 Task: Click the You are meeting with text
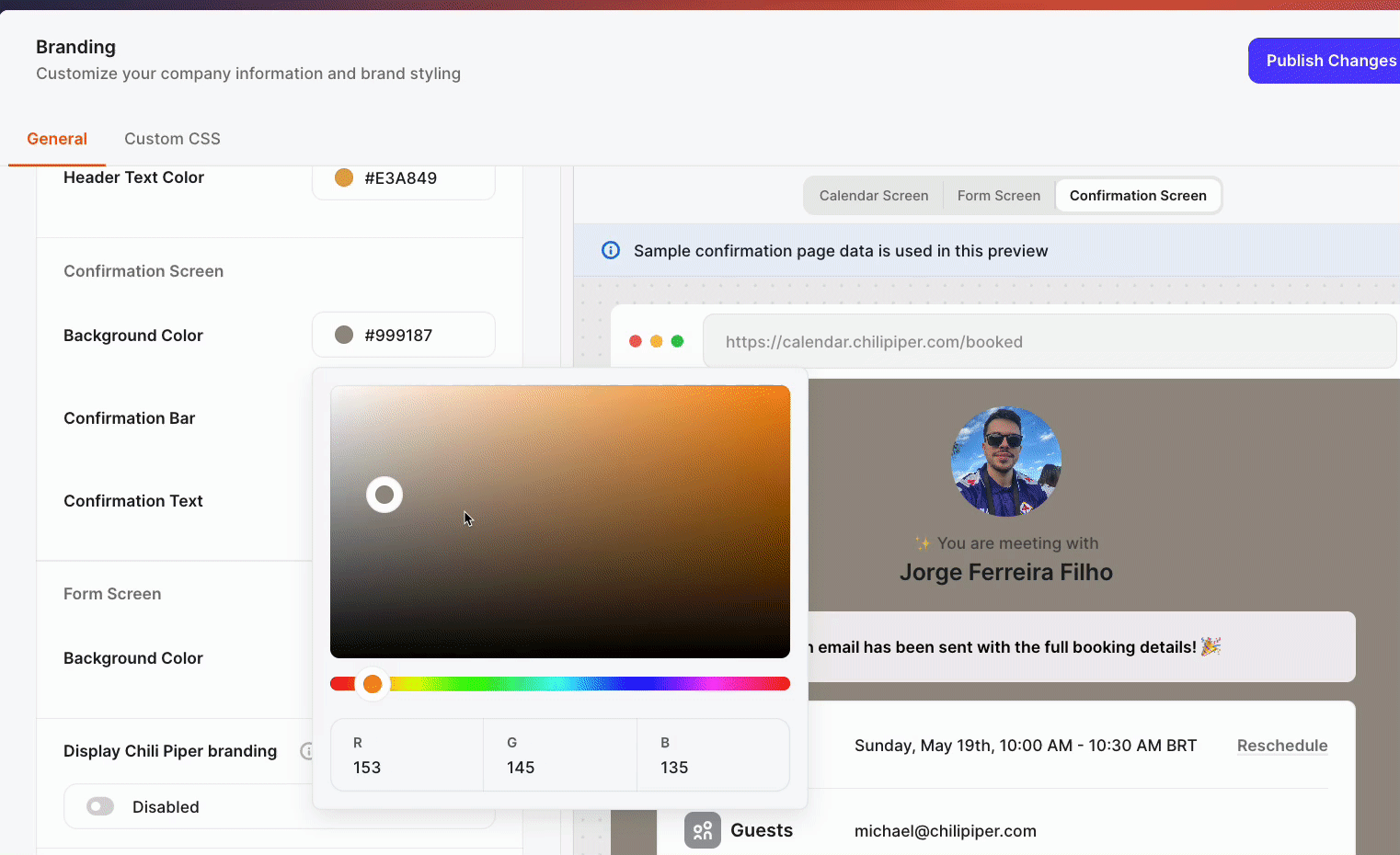click(1017, 543)
